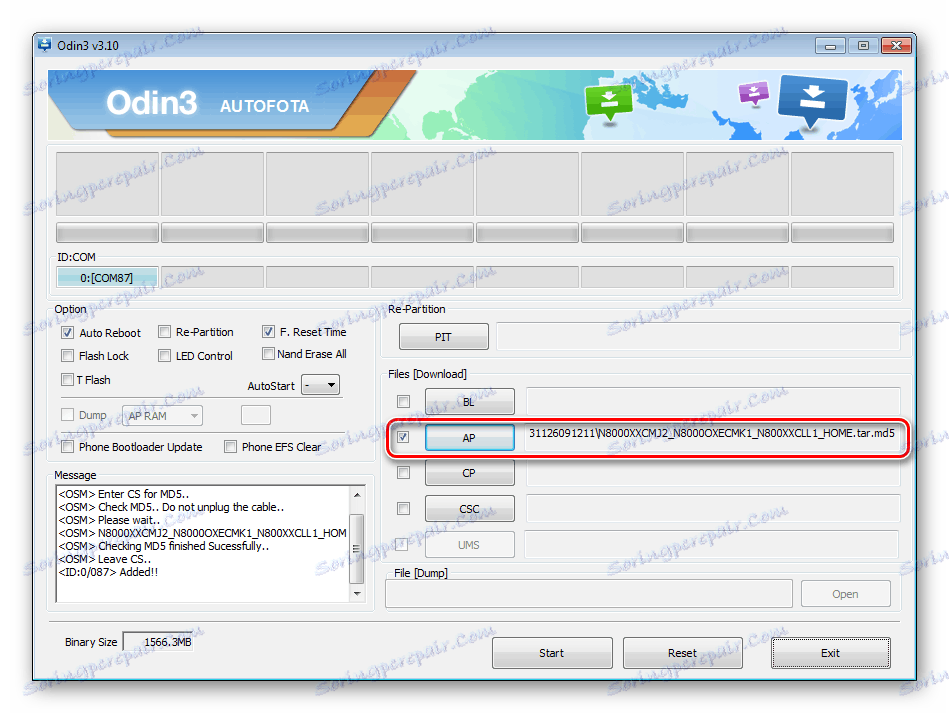Screen dimensions: 949x713
Task: Click the BL file button
Action: (x=470, y=401)
